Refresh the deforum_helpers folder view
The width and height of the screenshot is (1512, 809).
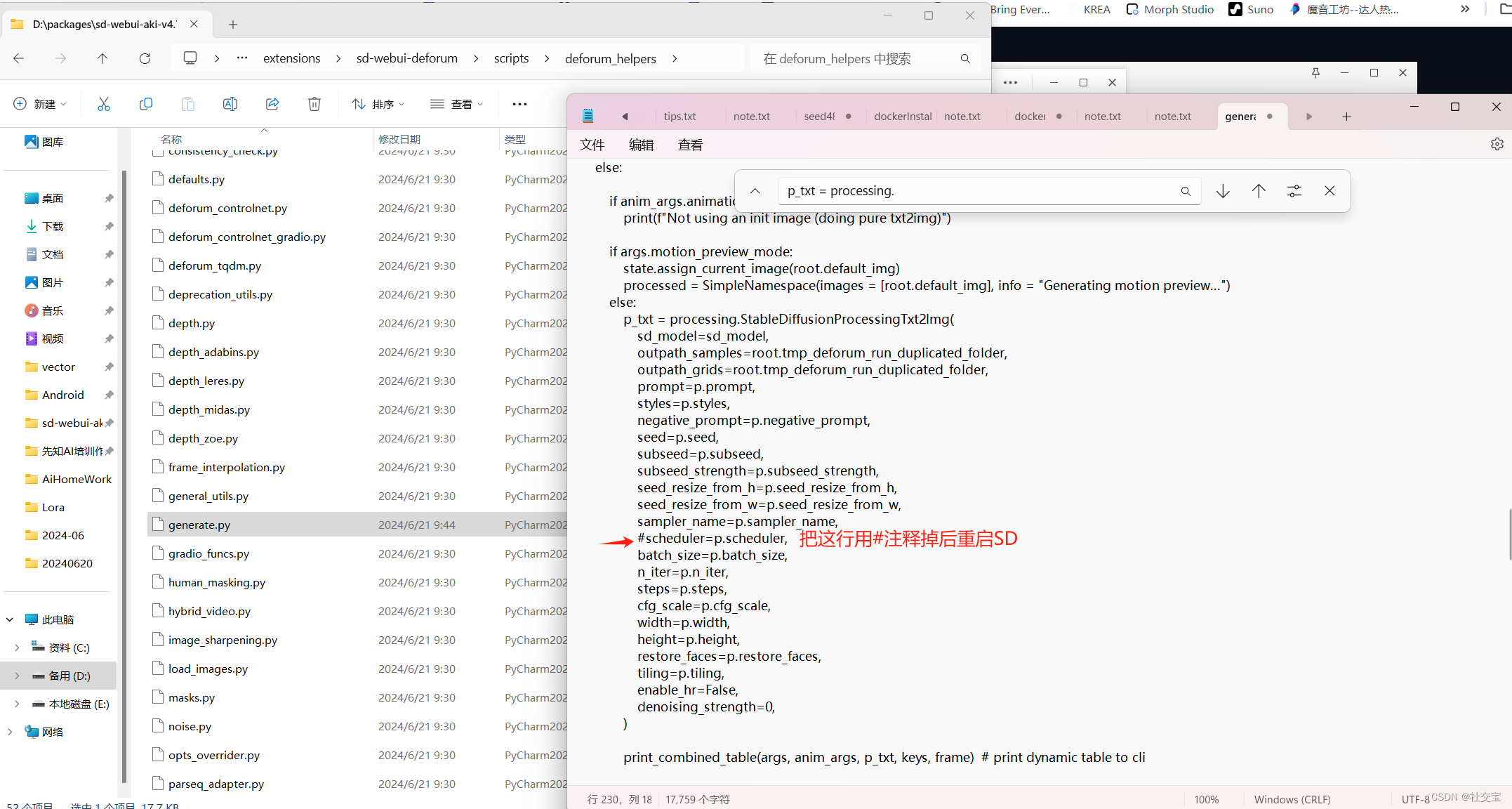point(145,58)
